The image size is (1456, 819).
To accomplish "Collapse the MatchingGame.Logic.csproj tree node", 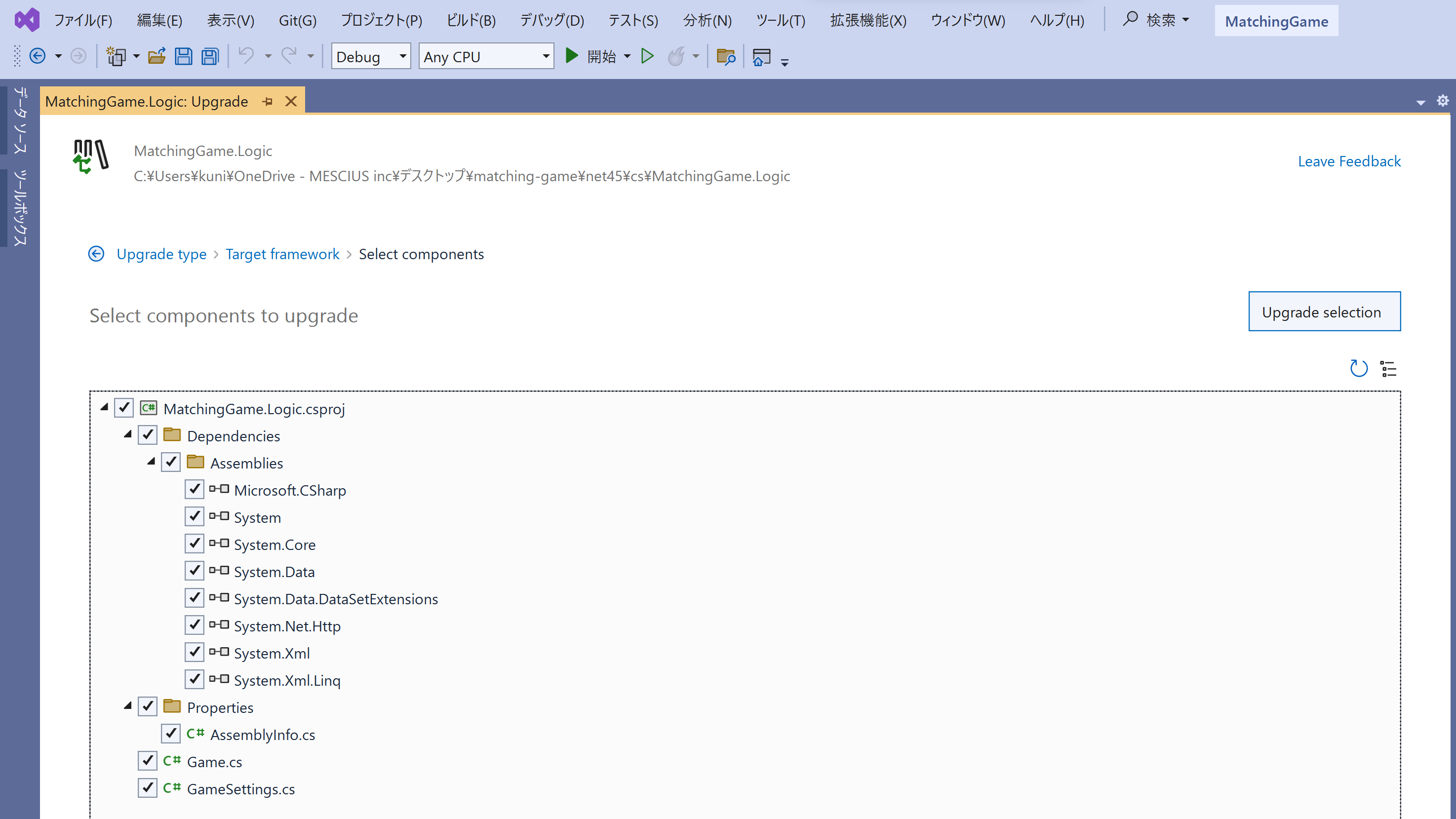I will [x=104, y=407].
